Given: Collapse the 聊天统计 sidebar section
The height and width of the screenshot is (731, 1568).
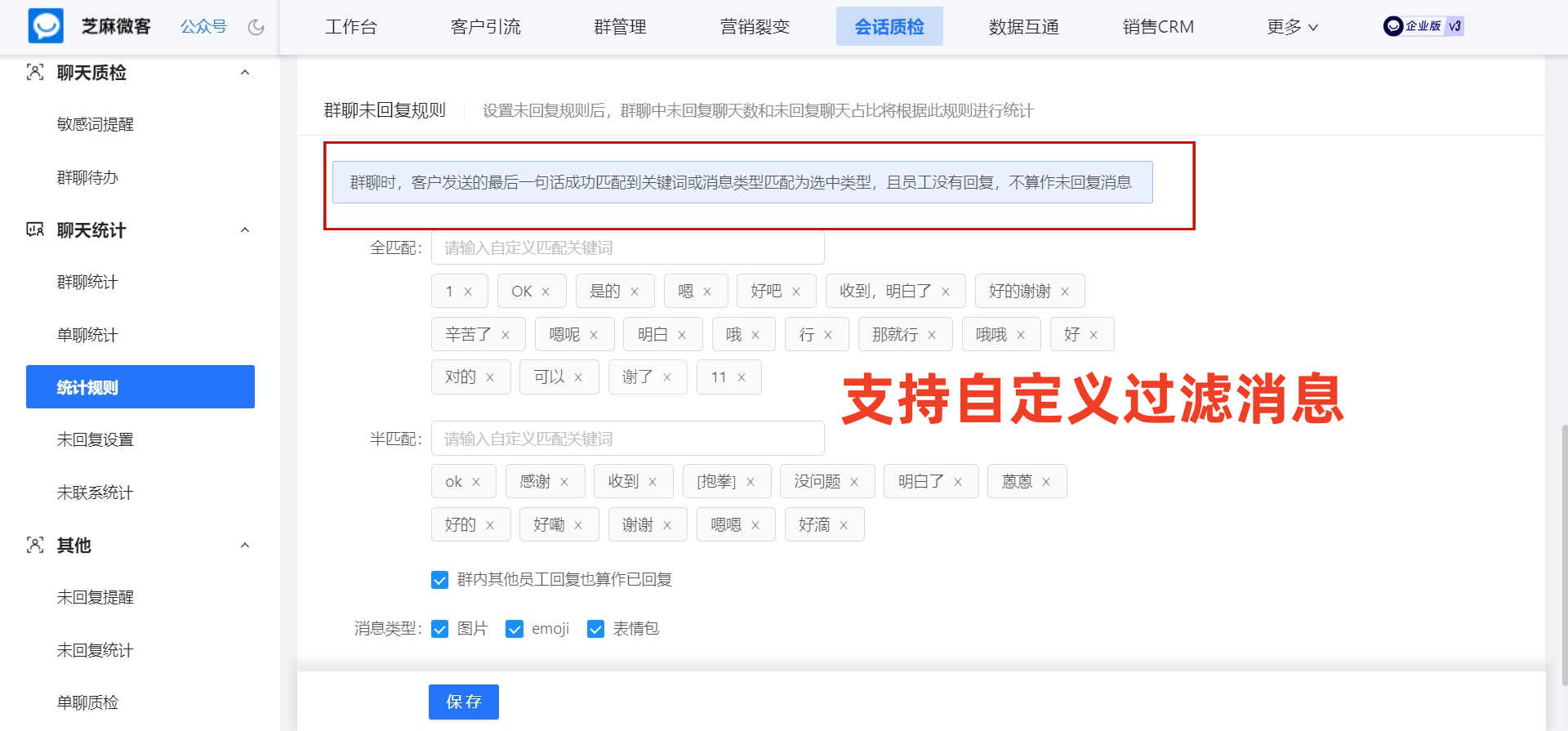Looking at the screenshot, I should [x=245, y=230].
